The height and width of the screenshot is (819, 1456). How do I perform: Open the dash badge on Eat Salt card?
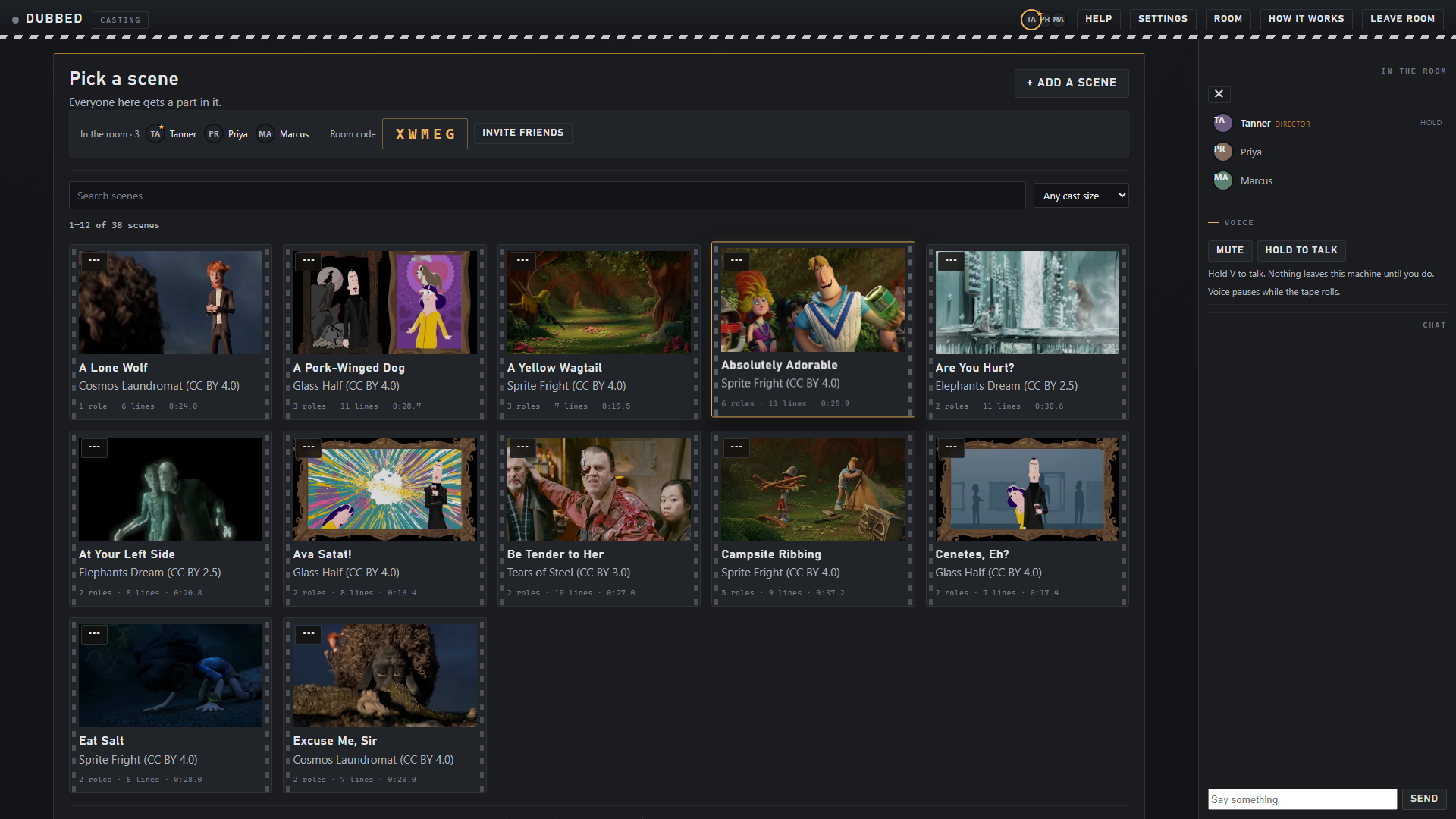94,634
